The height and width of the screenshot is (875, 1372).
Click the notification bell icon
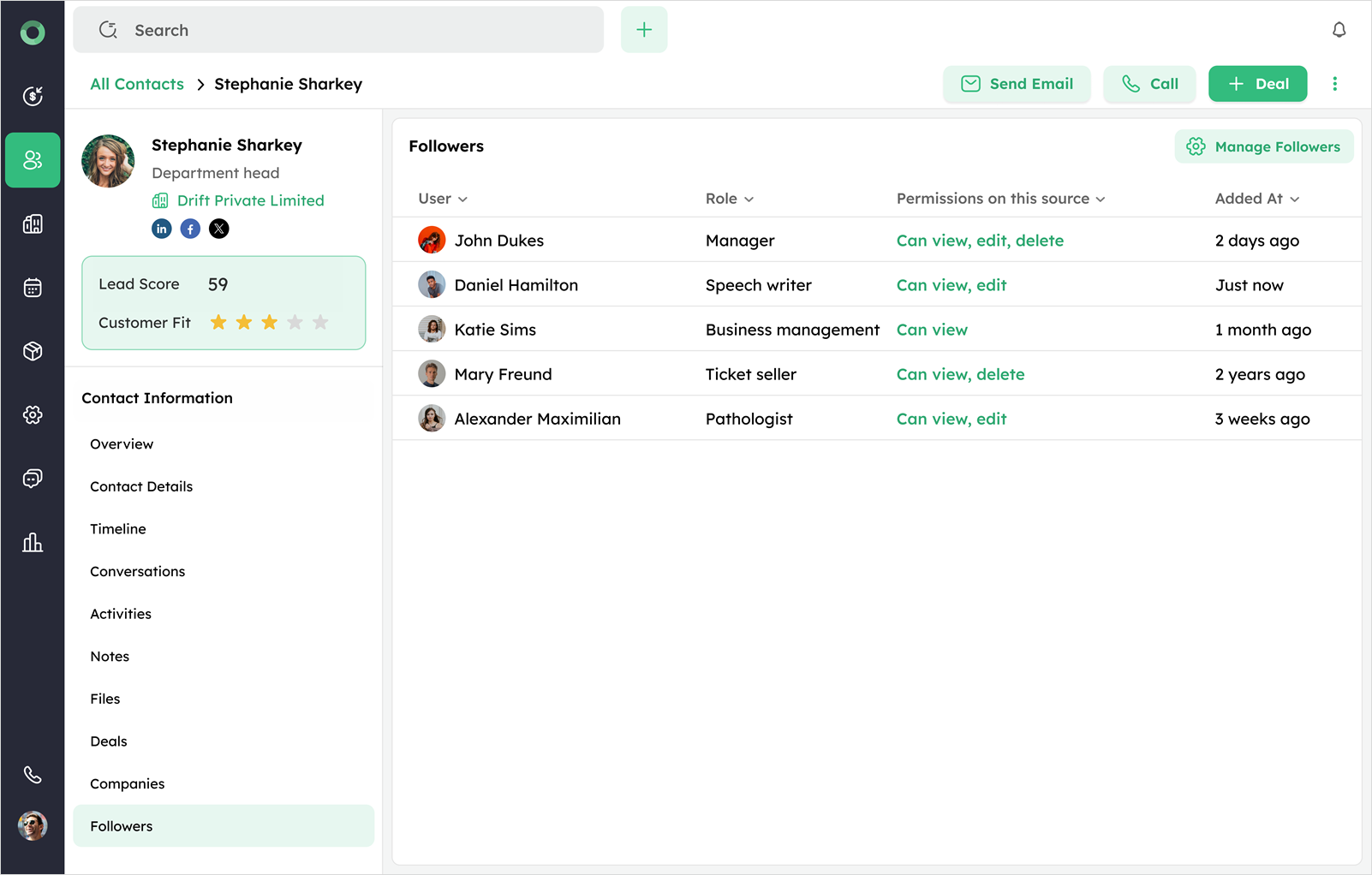1339,30
